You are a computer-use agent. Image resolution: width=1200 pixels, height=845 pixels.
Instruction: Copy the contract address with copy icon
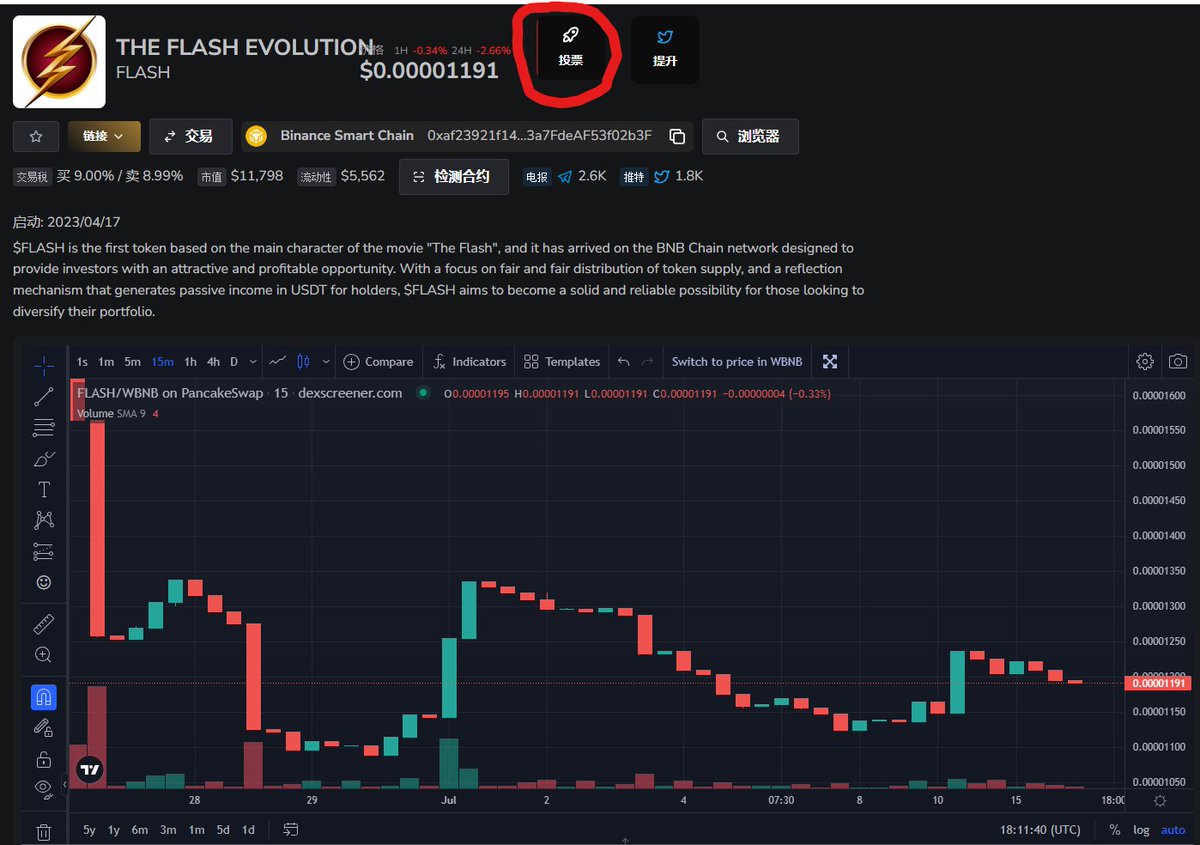click(677, 136)
